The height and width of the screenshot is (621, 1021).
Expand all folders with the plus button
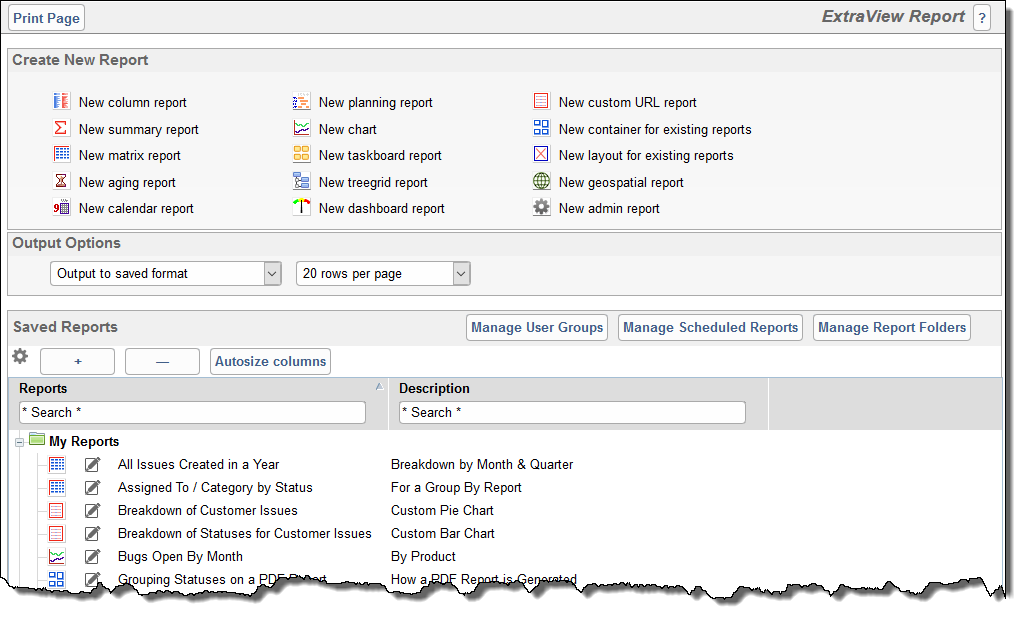pyautogui.click(x=77, y=361)
